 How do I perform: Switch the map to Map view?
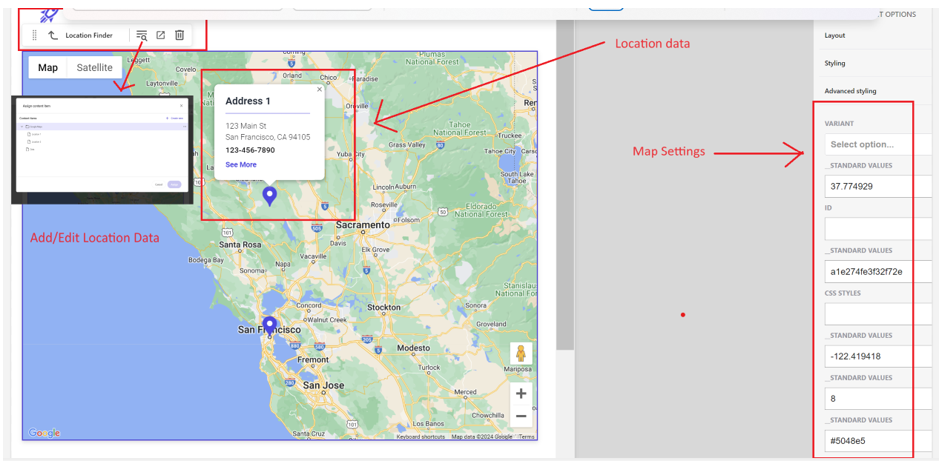tap(48, 67)
